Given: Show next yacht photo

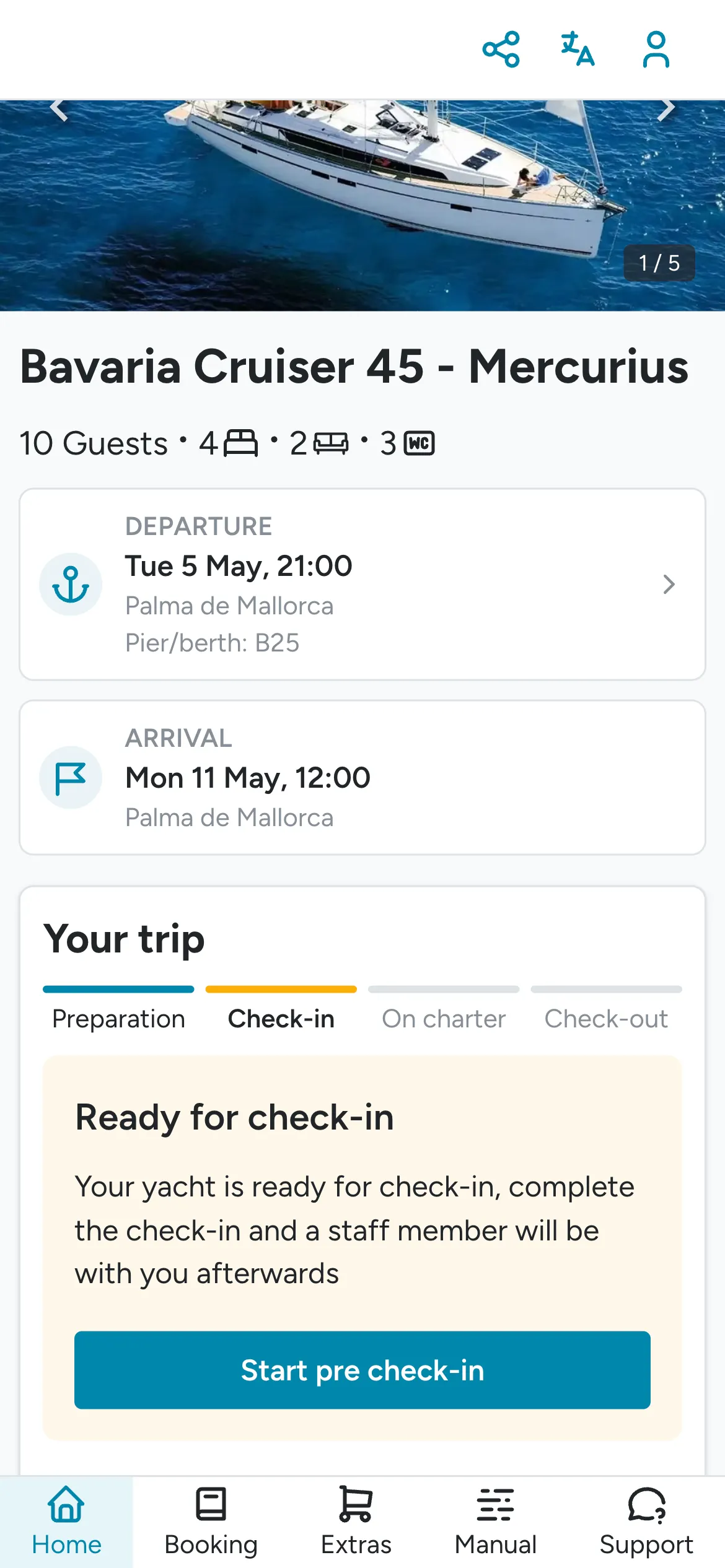Looking at the screenshot, I should tap(666, 110).
